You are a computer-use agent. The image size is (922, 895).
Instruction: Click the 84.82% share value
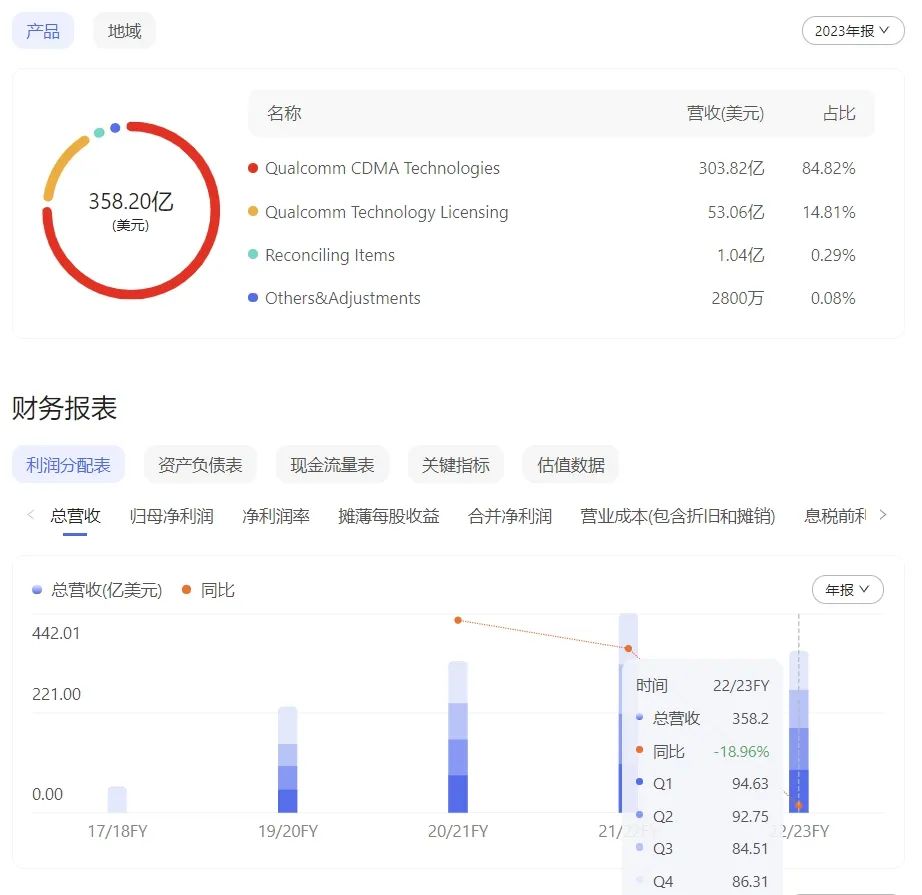pyautogui.click(x=829, y=168)
